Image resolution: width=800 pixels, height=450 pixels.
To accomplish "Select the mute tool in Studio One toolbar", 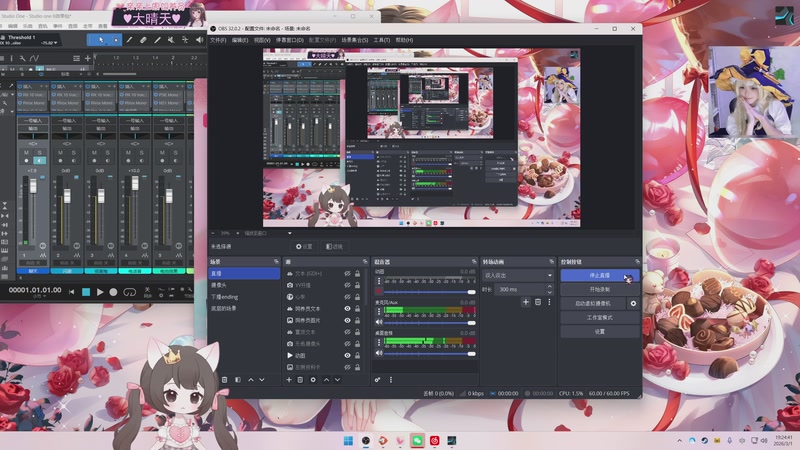I will pos(171,40).
